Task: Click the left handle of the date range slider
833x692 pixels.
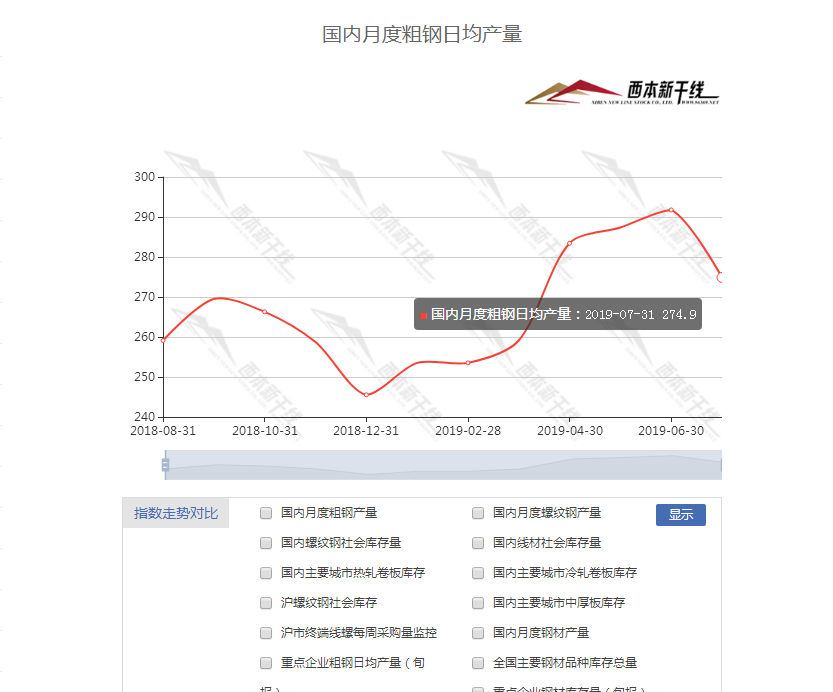Action: (x=165, y=464)
